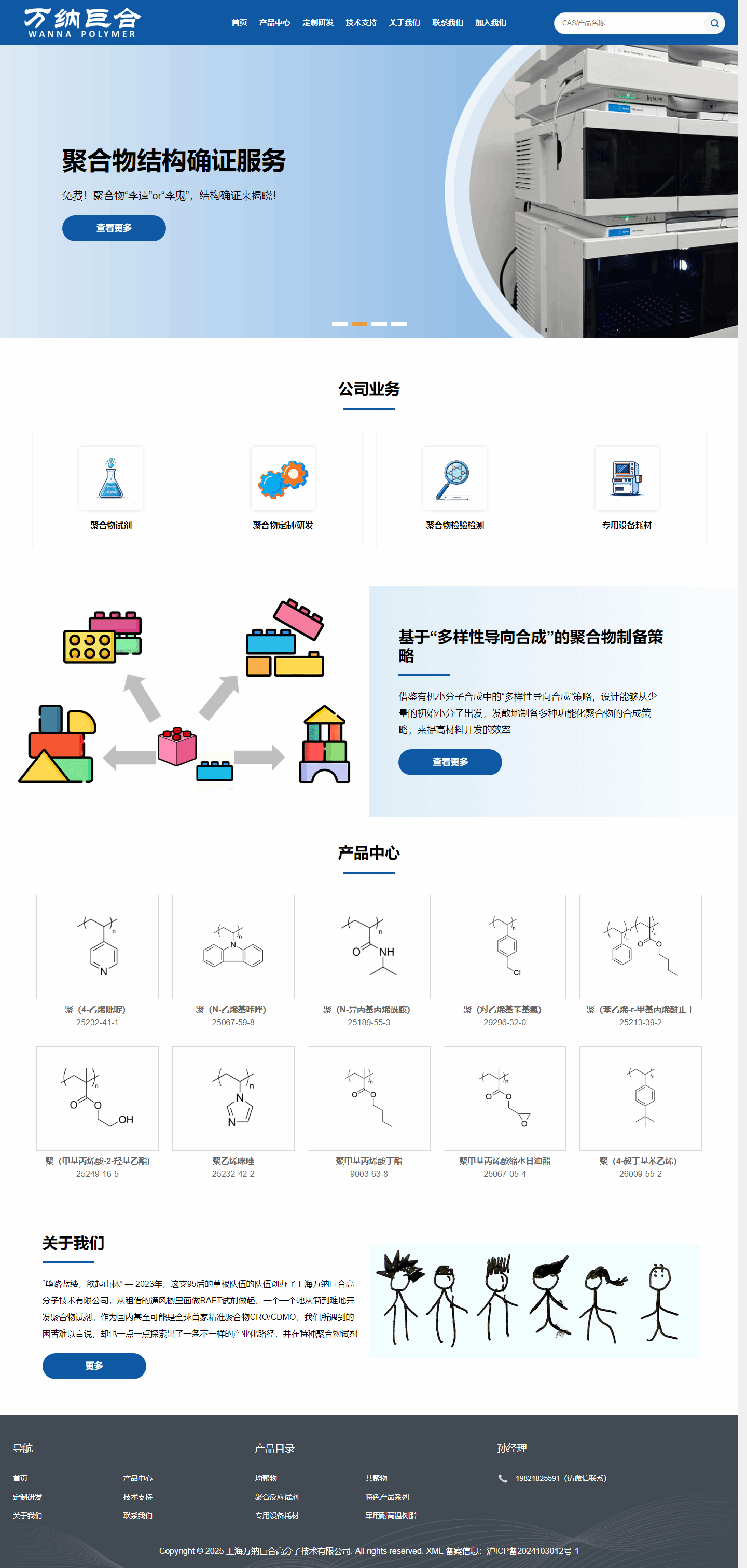Image resolution: width=747 pixels, height=1568 pixels.
Task: Focus the CAS/产品名称 search field
Action: click(630, 23)
